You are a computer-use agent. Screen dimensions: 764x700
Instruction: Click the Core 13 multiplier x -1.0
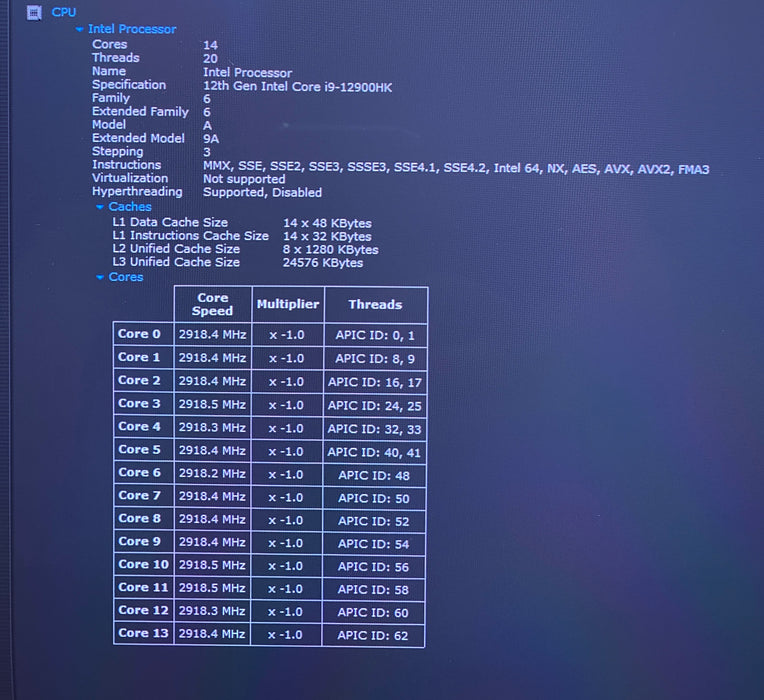click(x=286, y=635)
